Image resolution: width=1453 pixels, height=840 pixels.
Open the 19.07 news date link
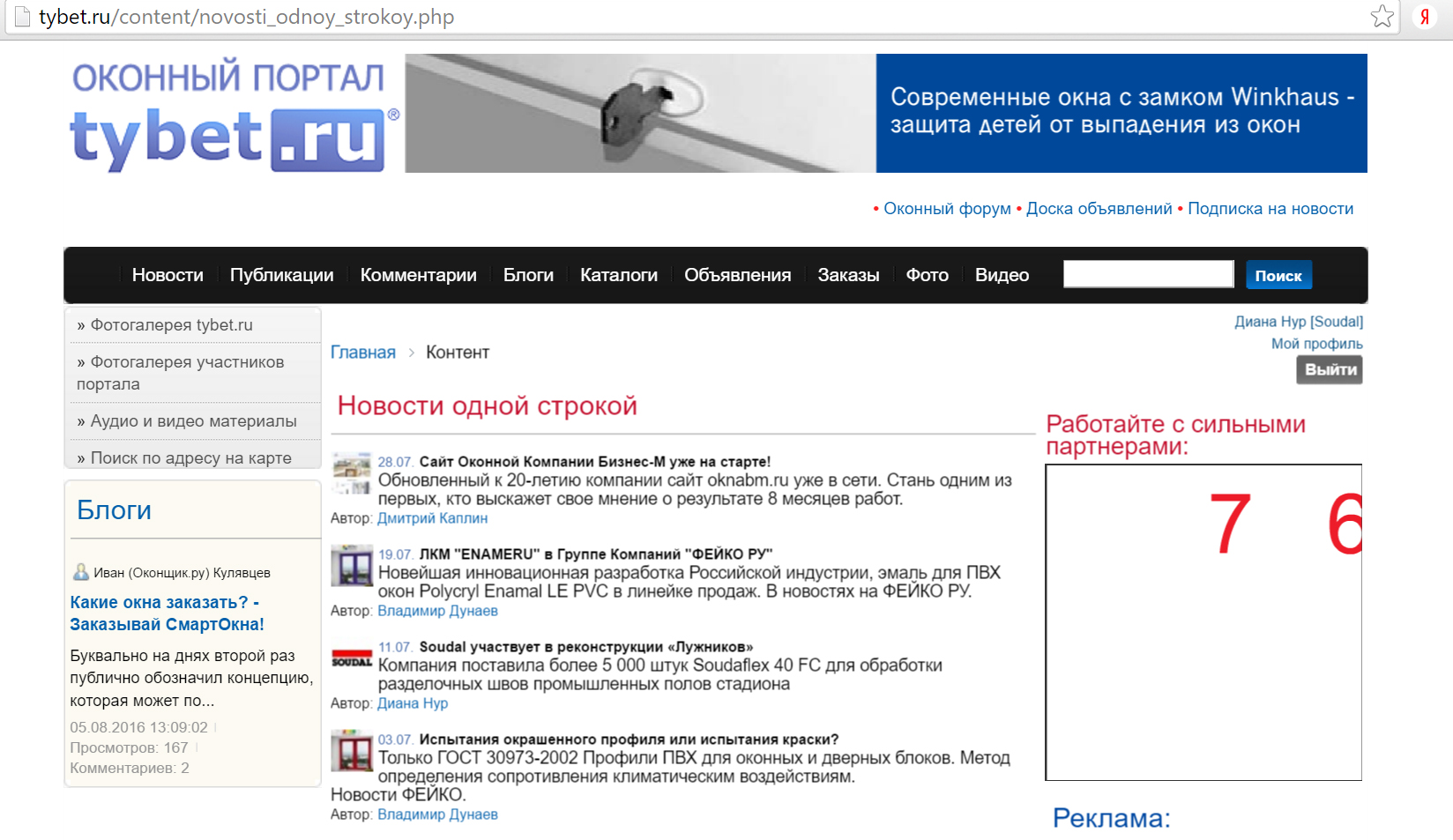(395, 554)
